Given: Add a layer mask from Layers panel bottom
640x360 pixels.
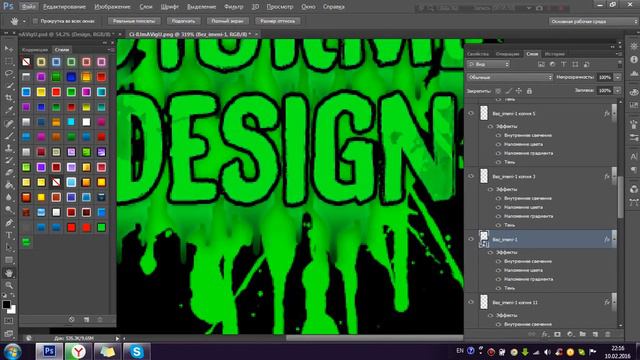Looking at the screenshot, I should pos(557,334).
